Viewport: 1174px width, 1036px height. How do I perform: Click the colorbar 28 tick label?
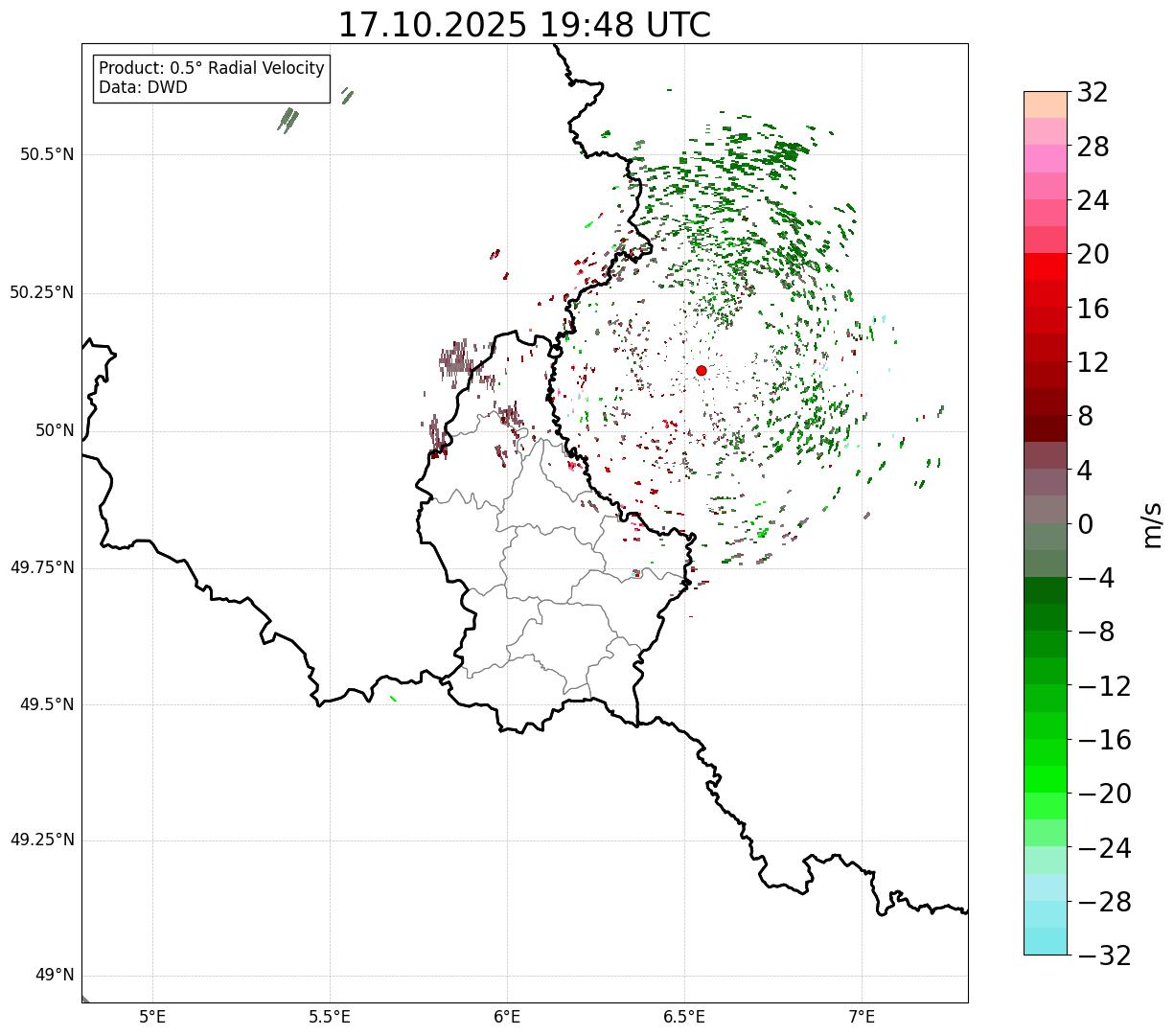point(1093,147)
